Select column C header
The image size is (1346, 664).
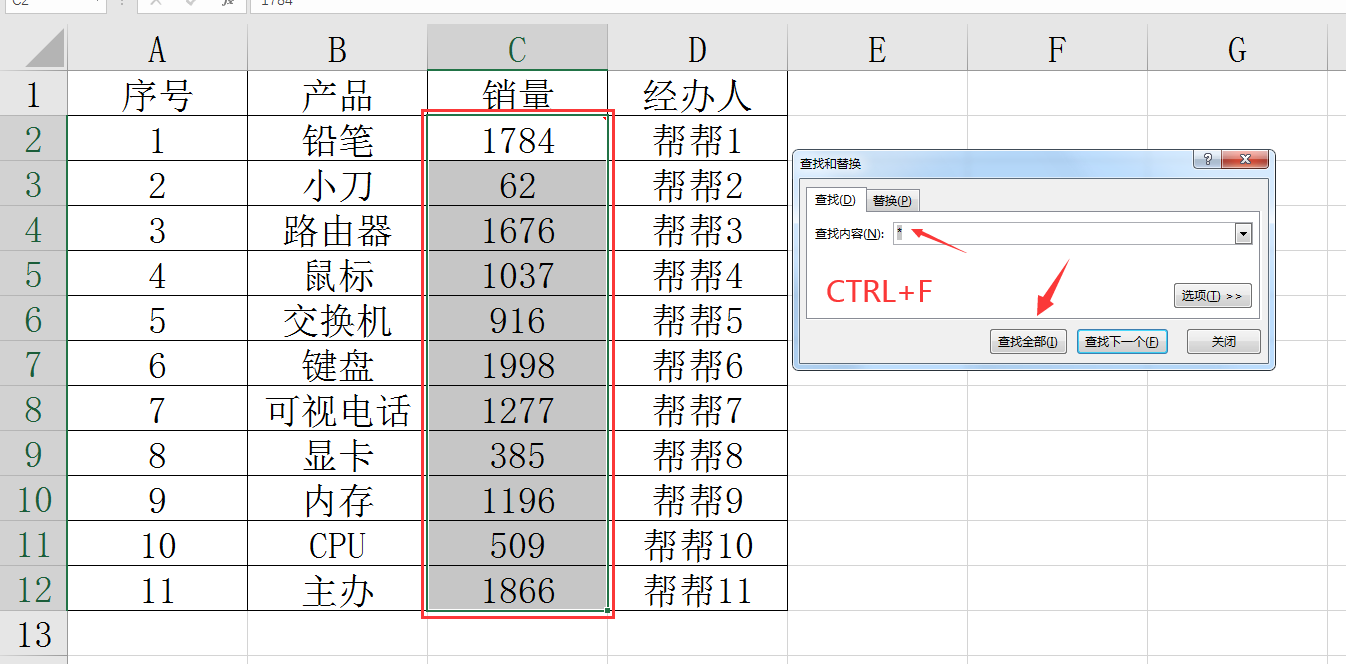click(517, 48)
